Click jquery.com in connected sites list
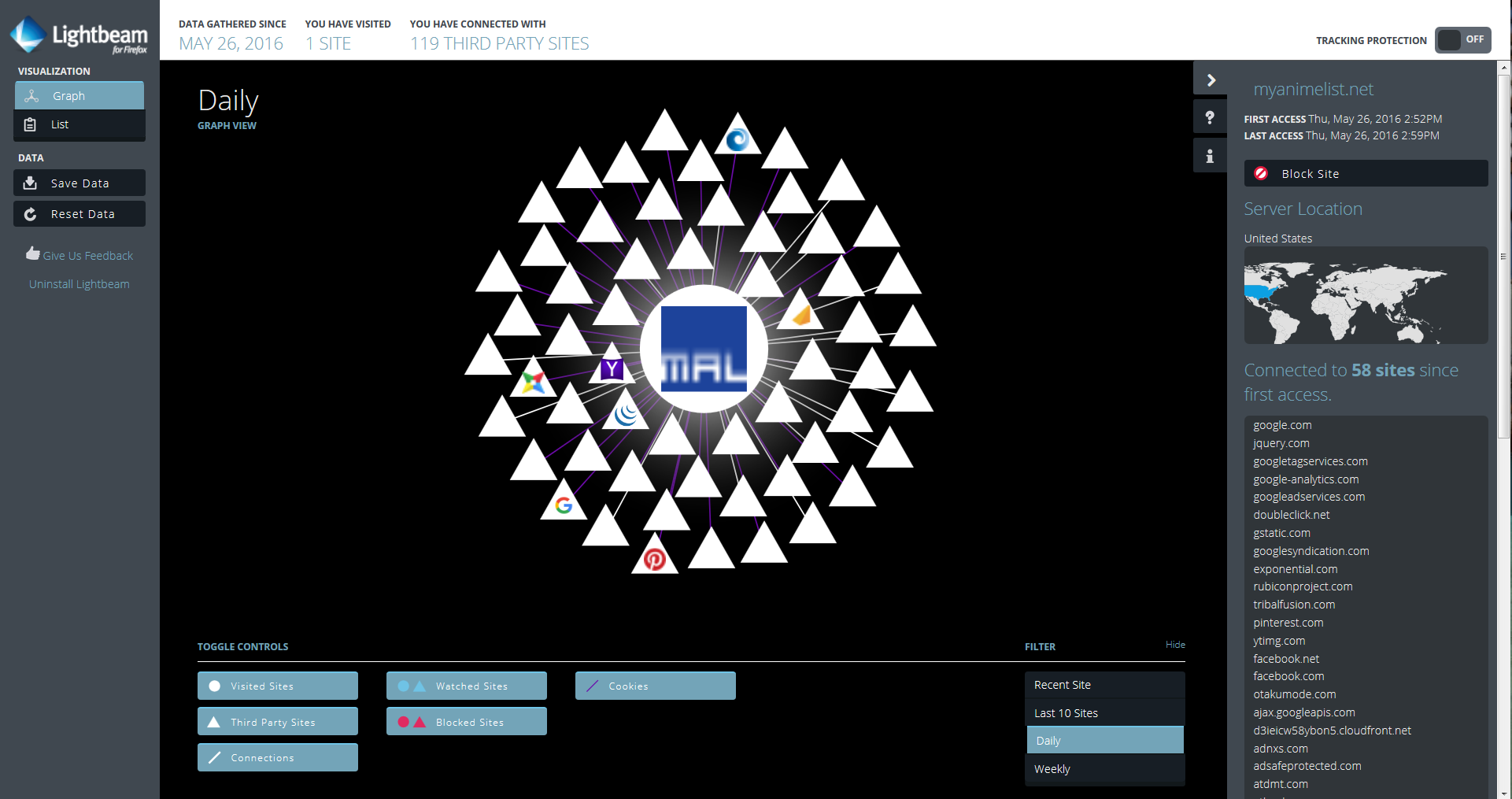The image size is (1512, 799). [1281, 443]
